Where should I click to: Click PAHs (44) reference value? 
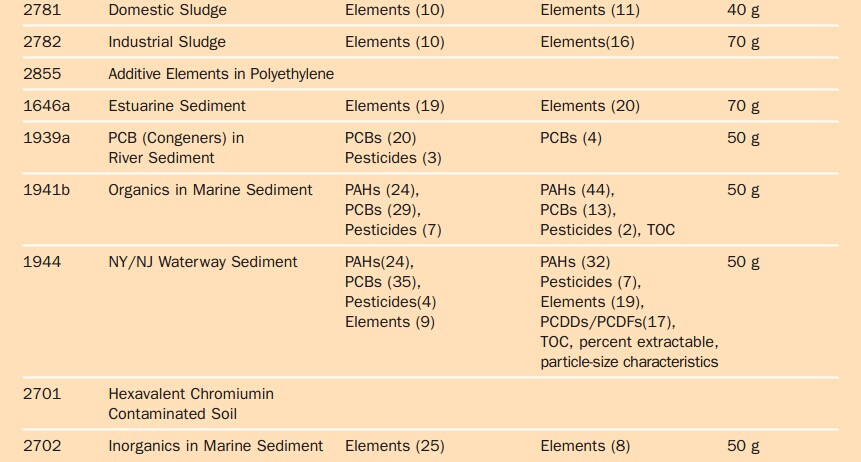point(577,190)
